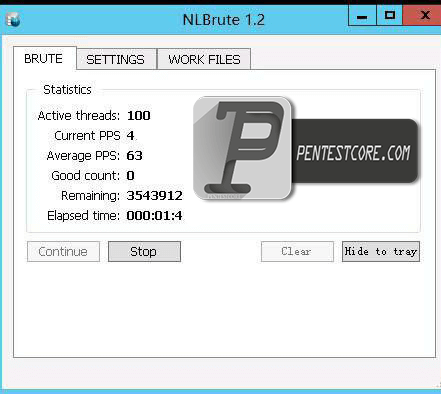Image resolution: width=441 pixels, height=394 pixels.
Task: Click the Clear button
Action: 297,252
